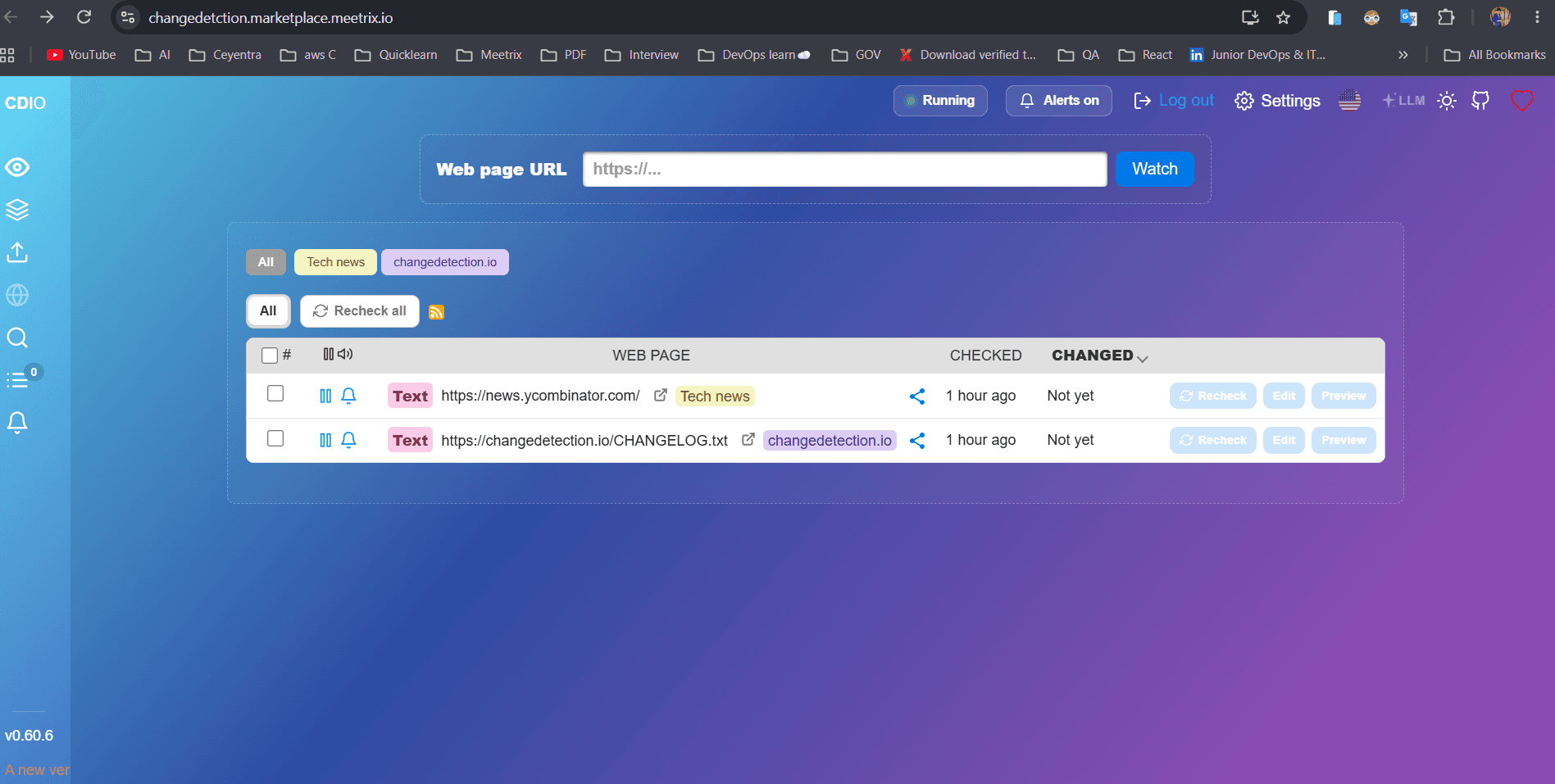Open All Bookmarks folder
Viewport: 1555px width, 784px height.
click(x=1494, y=55)
